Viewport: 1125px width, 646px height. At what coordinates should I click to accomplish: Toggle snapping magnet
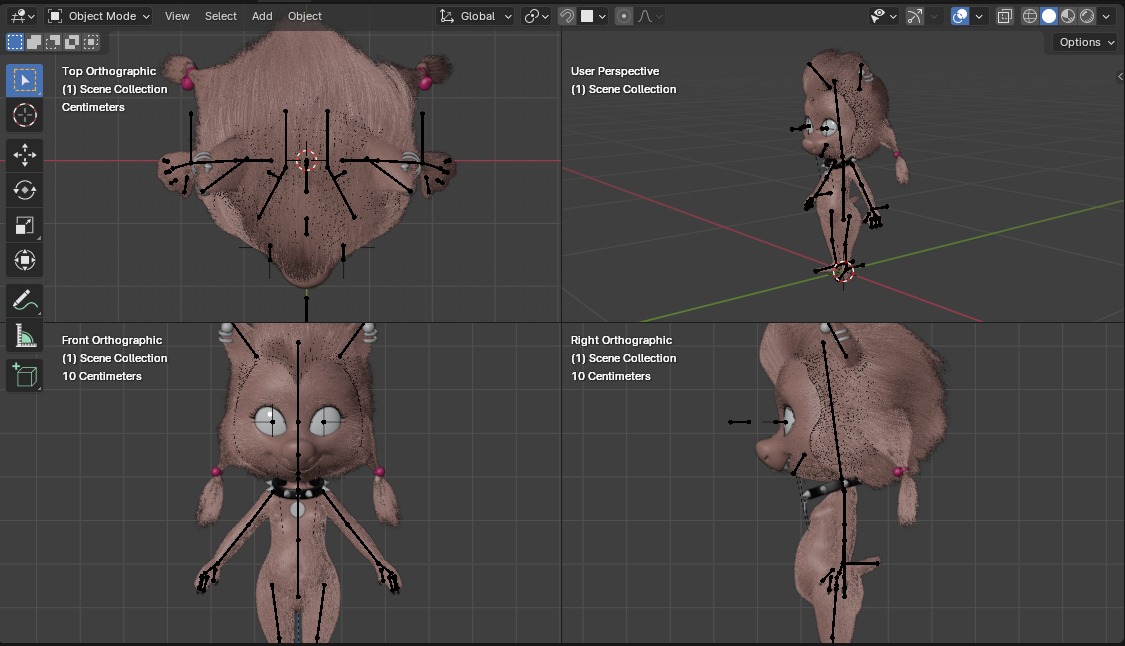click(x=567, y=16)
